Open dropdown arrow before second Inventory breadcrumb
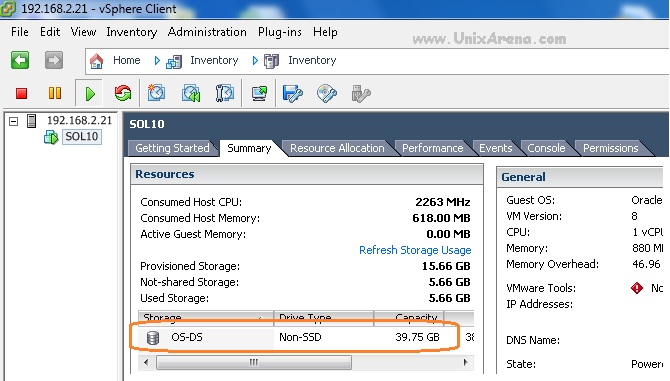 coord(255,61)
